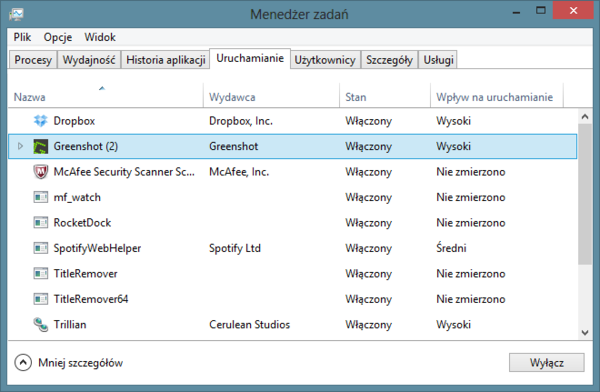Open the Wydajność tab
The image size is (600, 392).
pyautogui.click(x=89, y=60)
